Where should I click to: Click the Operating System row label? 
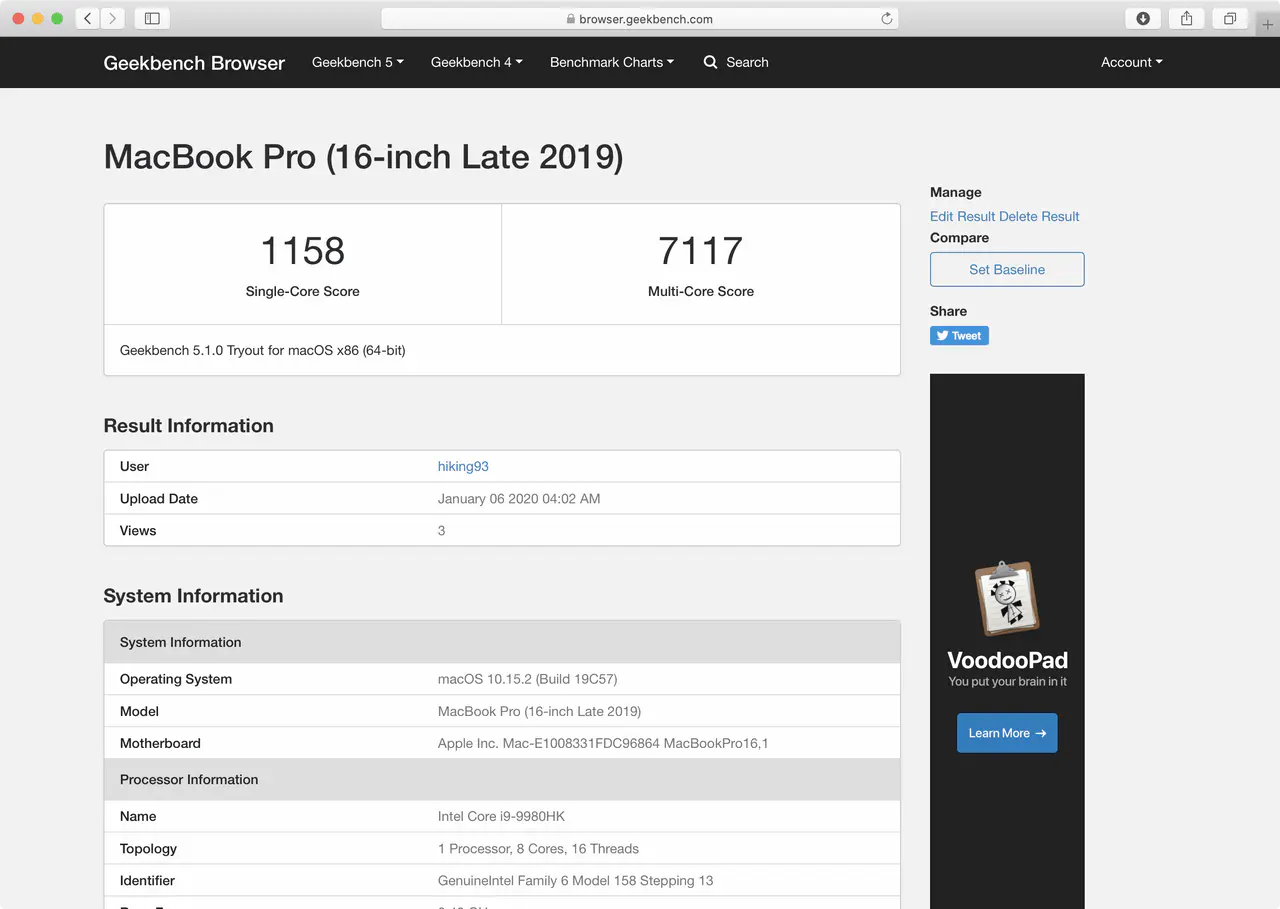(x=176, y=679)
